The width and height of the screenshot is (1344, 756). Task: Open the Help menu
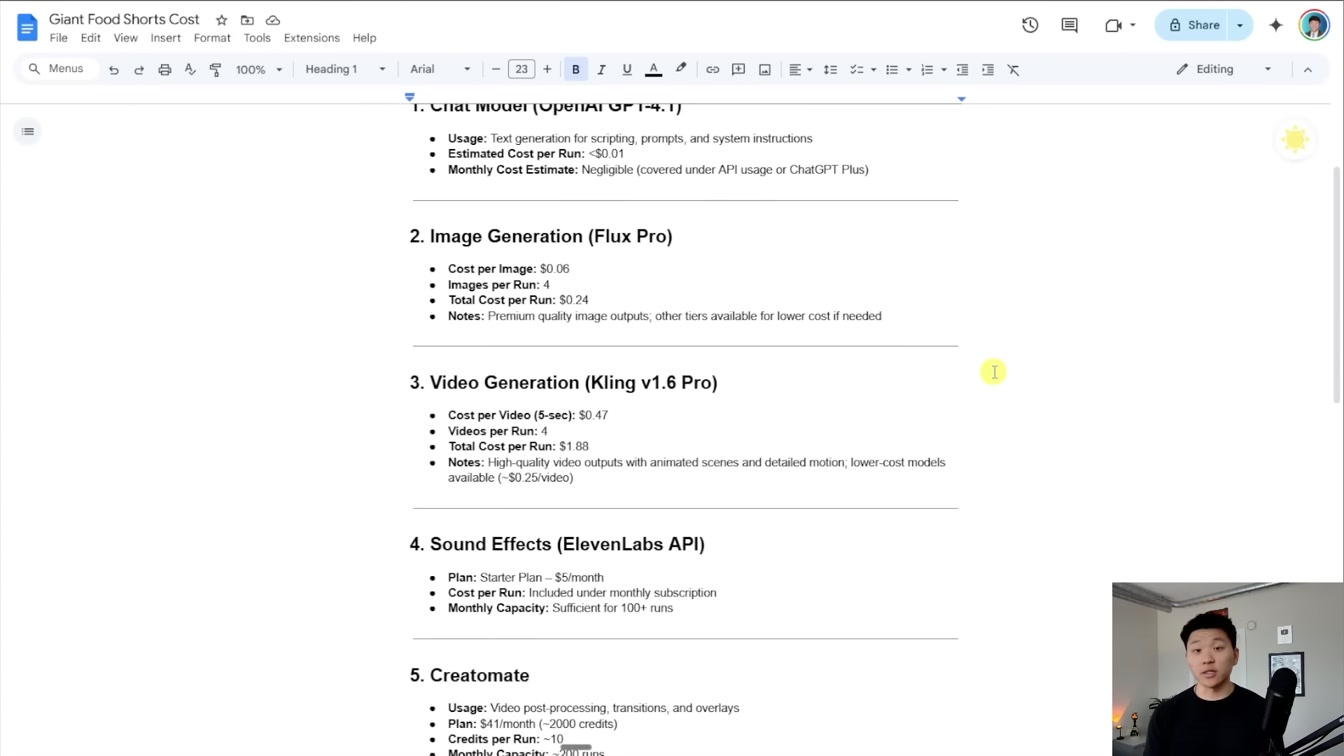click(x=364, y=38)
